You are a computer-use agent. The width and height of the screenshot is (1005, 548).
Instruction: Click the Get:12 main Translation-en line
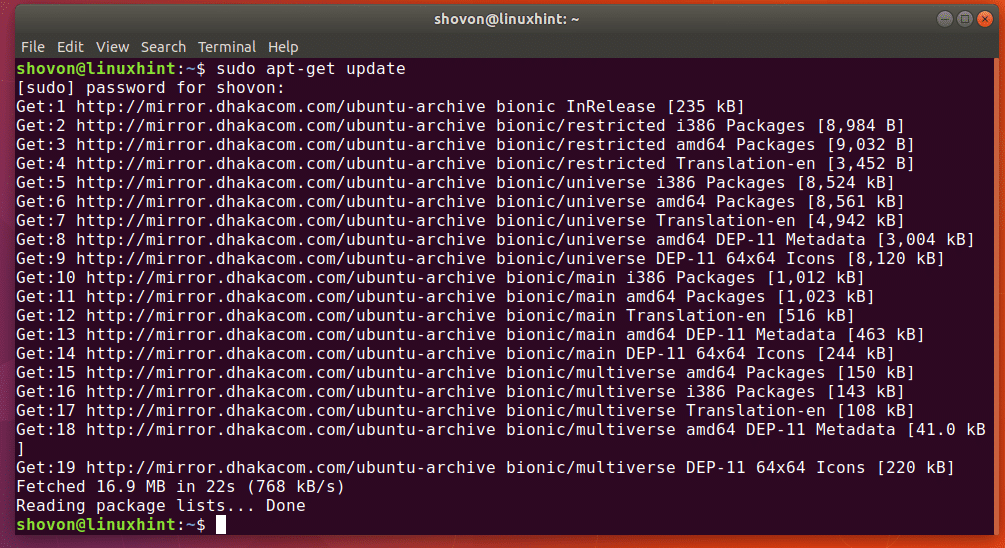pyautogui.click(x=435, y=316)
